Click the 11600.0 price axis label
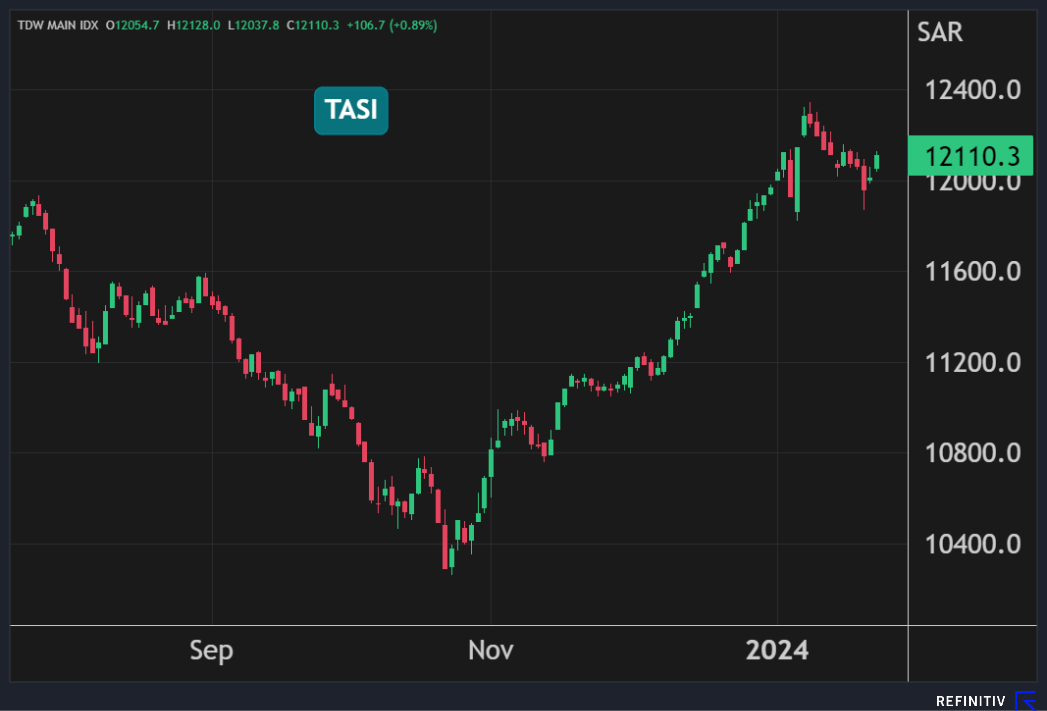Screen dimensions: 1047x711 [x=972, y=272]
